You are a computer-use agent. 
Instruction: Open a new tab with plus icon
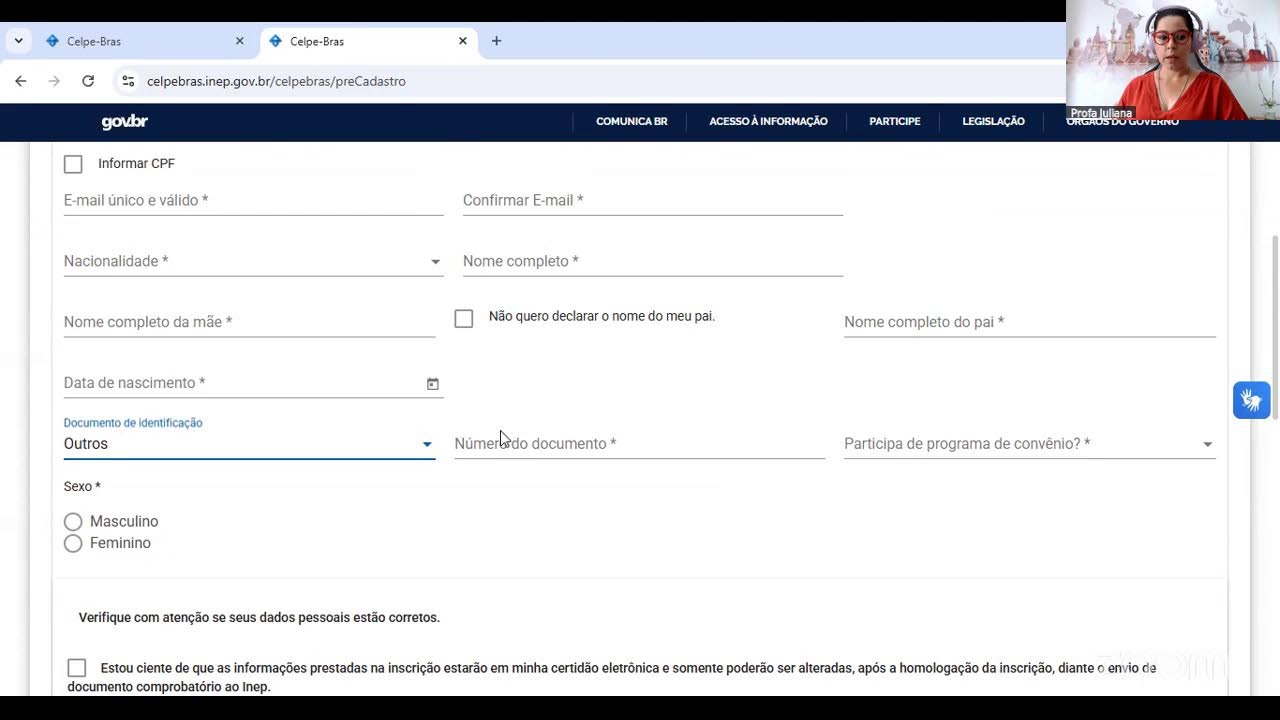point(496,41)
